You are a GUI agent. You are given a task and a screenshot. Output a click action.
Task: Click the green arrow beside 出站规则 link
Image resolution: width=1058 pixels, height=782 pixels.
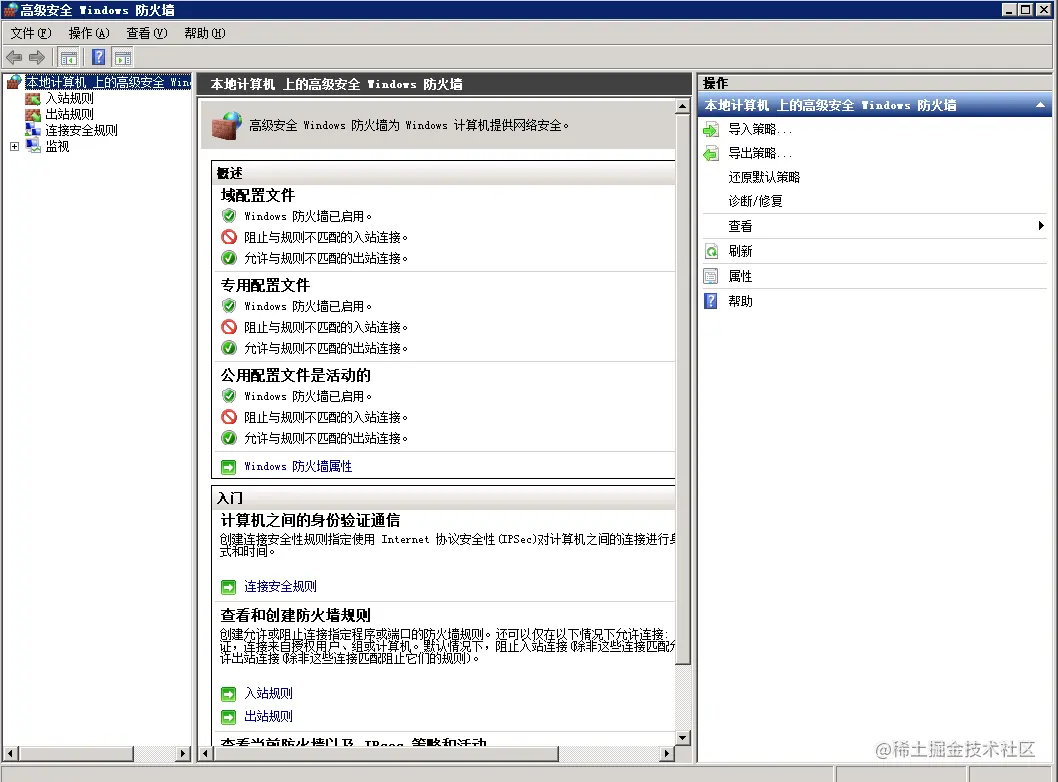coord(229,717)
